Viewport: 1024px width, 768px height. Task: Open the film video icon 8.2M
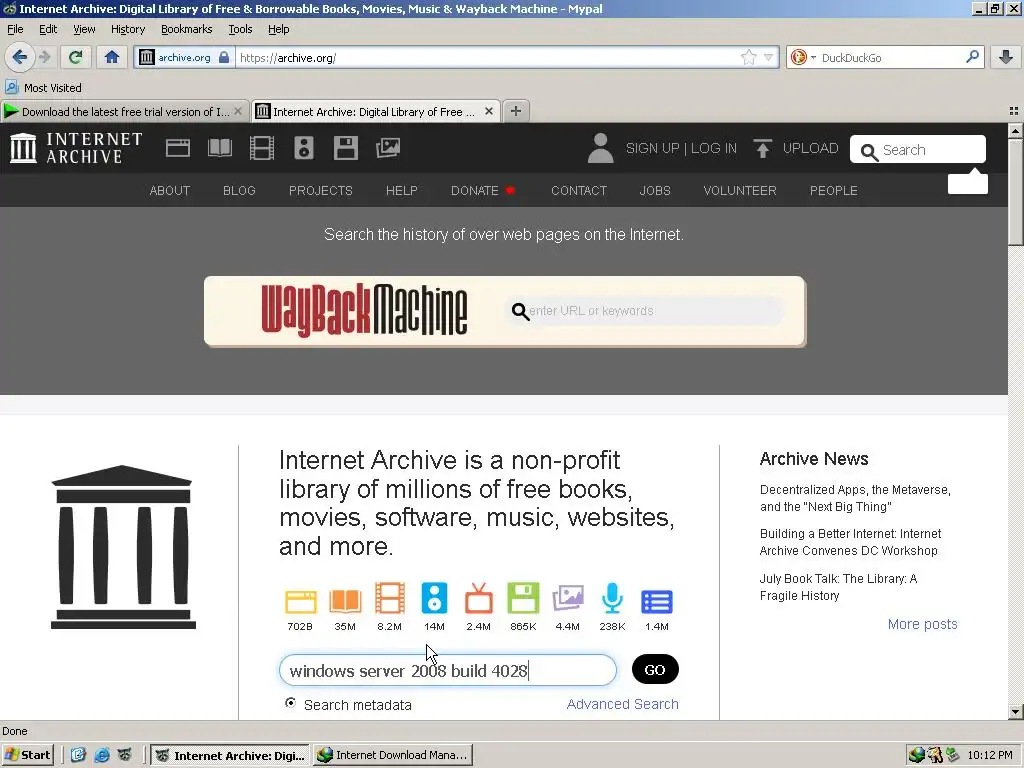pos(389,598)
